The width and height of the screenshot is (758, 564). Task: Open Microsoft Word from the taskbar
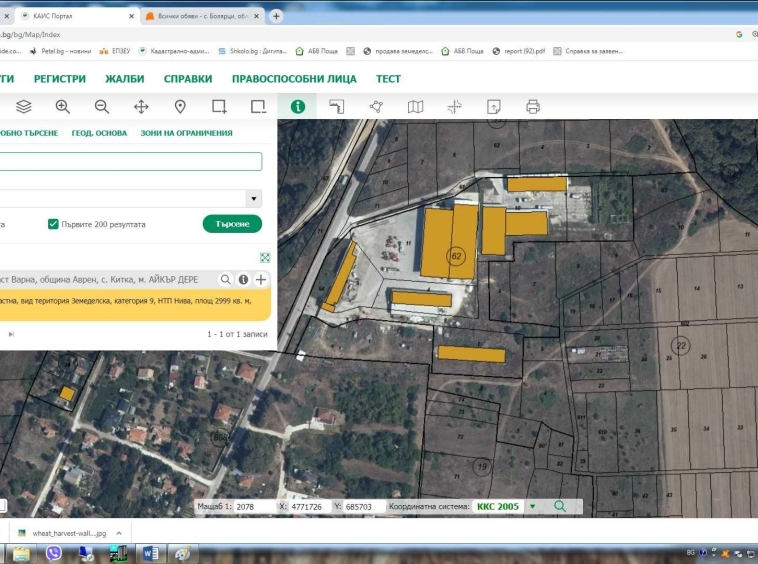151,553
